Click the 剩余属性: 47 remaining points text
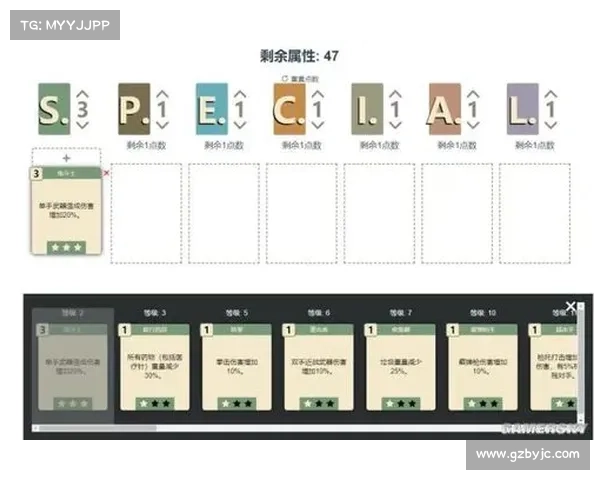600x480 pixels. [x=299, y=56]
